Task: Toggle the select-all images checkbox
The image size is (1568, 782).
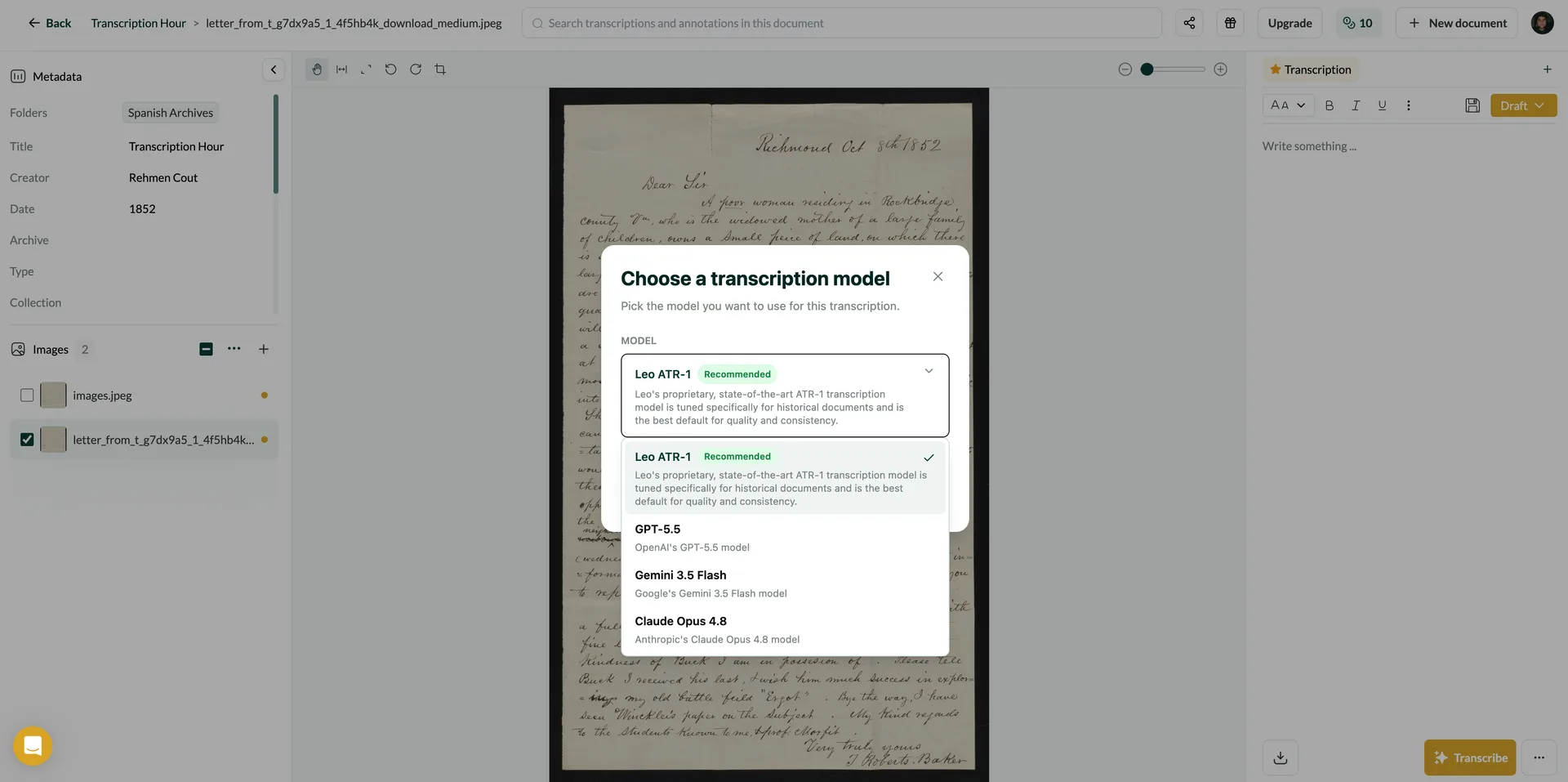Action: pyautogui.click(x=206, y=349)
